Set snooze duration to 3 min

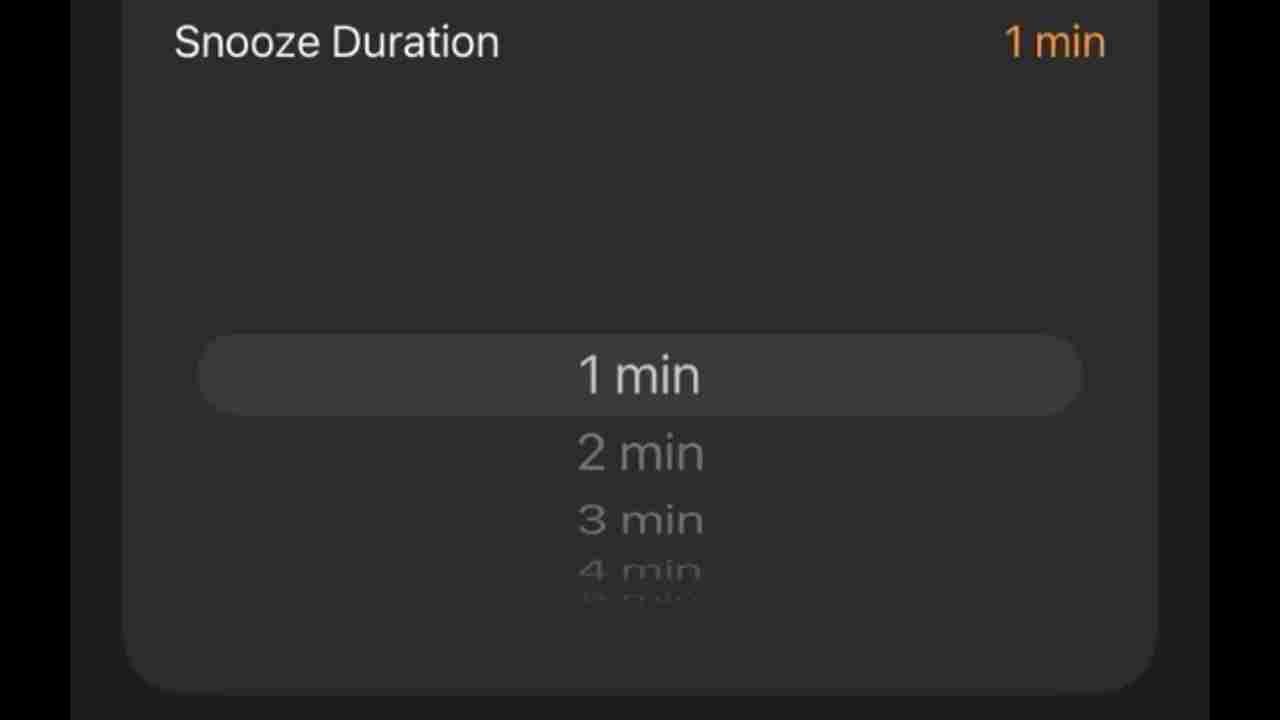tap(640, 520)
